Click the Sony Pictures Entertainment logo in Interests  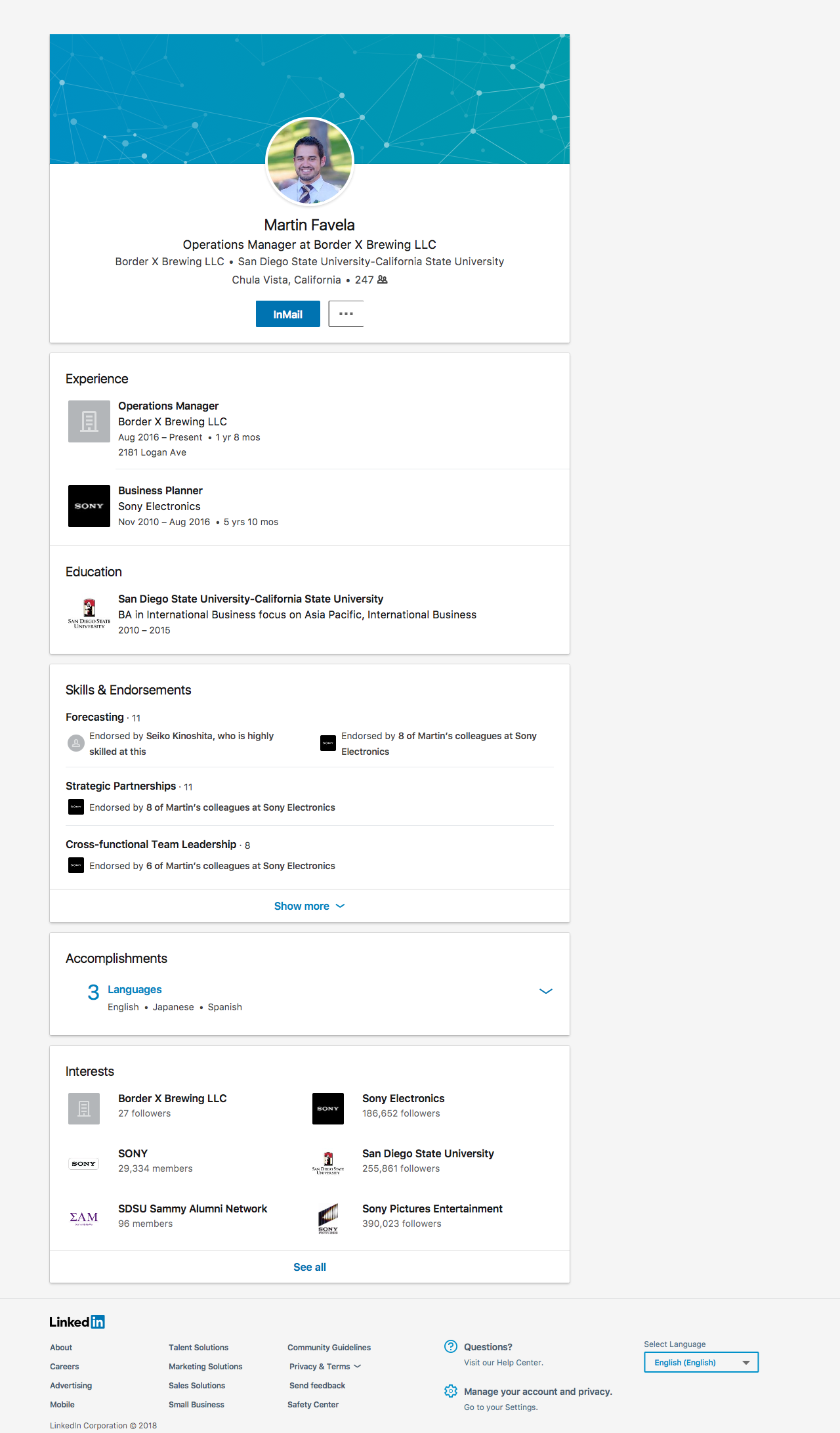[x=328, y=1219]
